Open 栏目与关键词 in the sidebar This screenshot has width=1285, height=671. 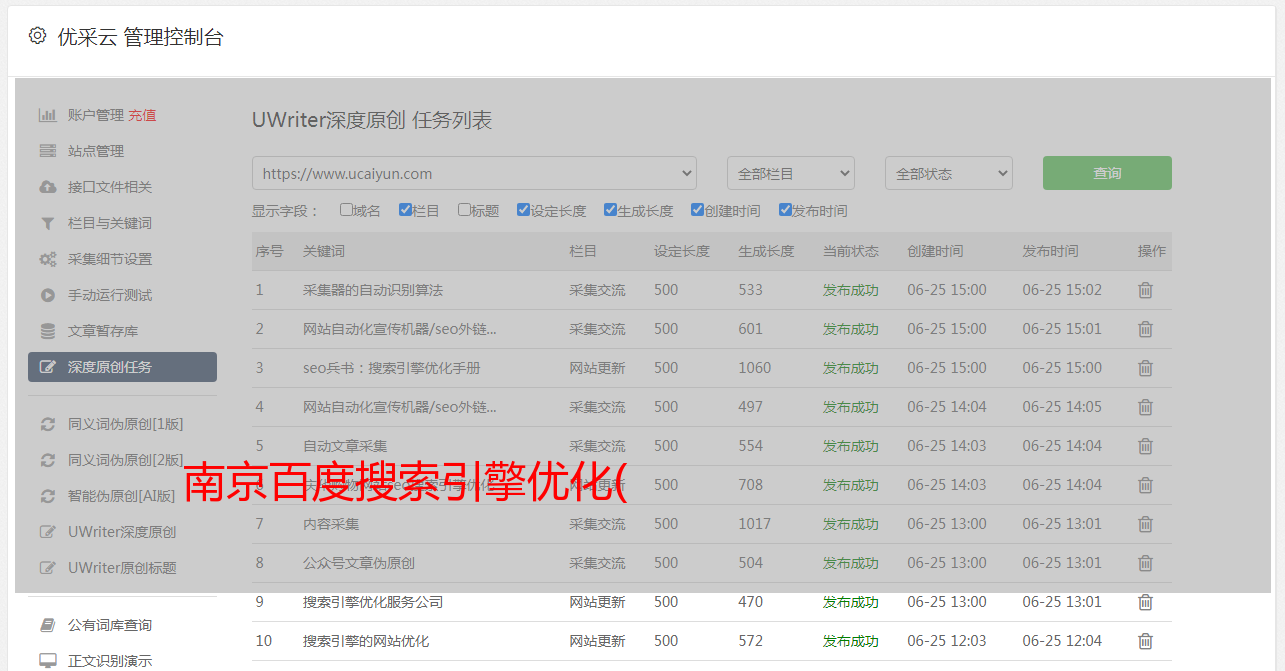point(109,223)
